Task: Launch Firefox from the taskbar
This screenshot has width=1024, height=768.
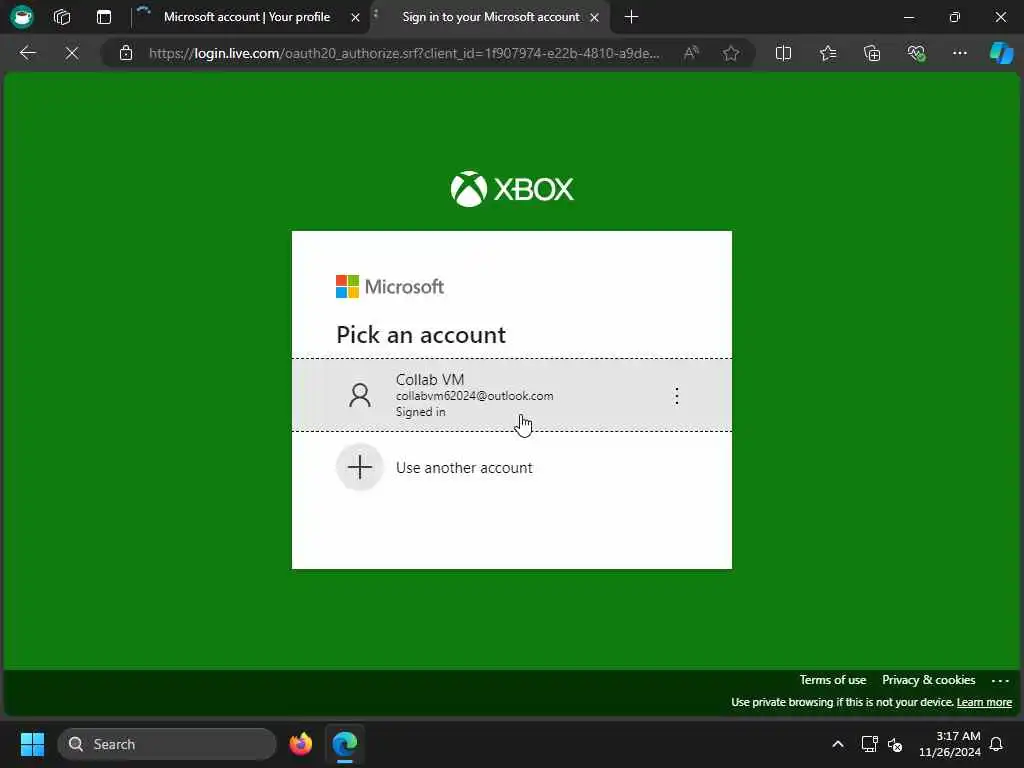Action: (x=301, y=744)
